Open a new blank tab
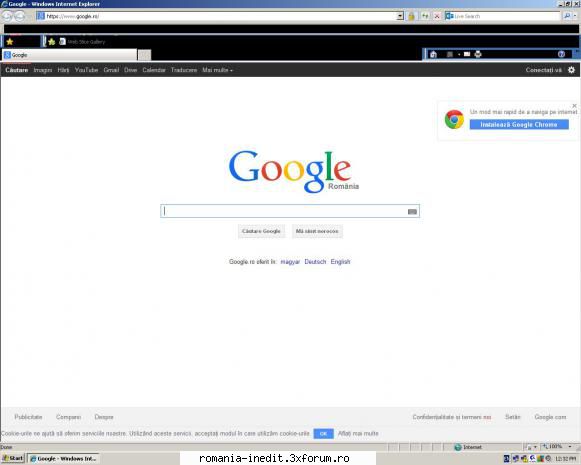The width and height of the screenshot is (581, 465). (145, 55)
